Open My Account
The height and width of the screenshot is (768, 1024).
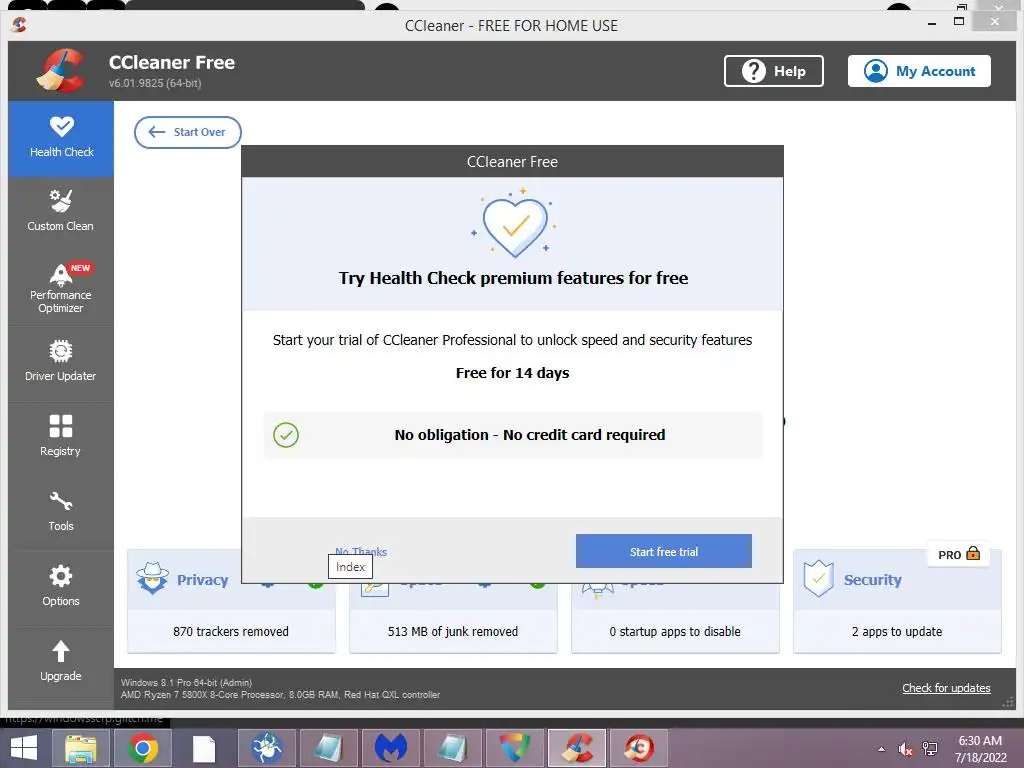click(919, 71)
